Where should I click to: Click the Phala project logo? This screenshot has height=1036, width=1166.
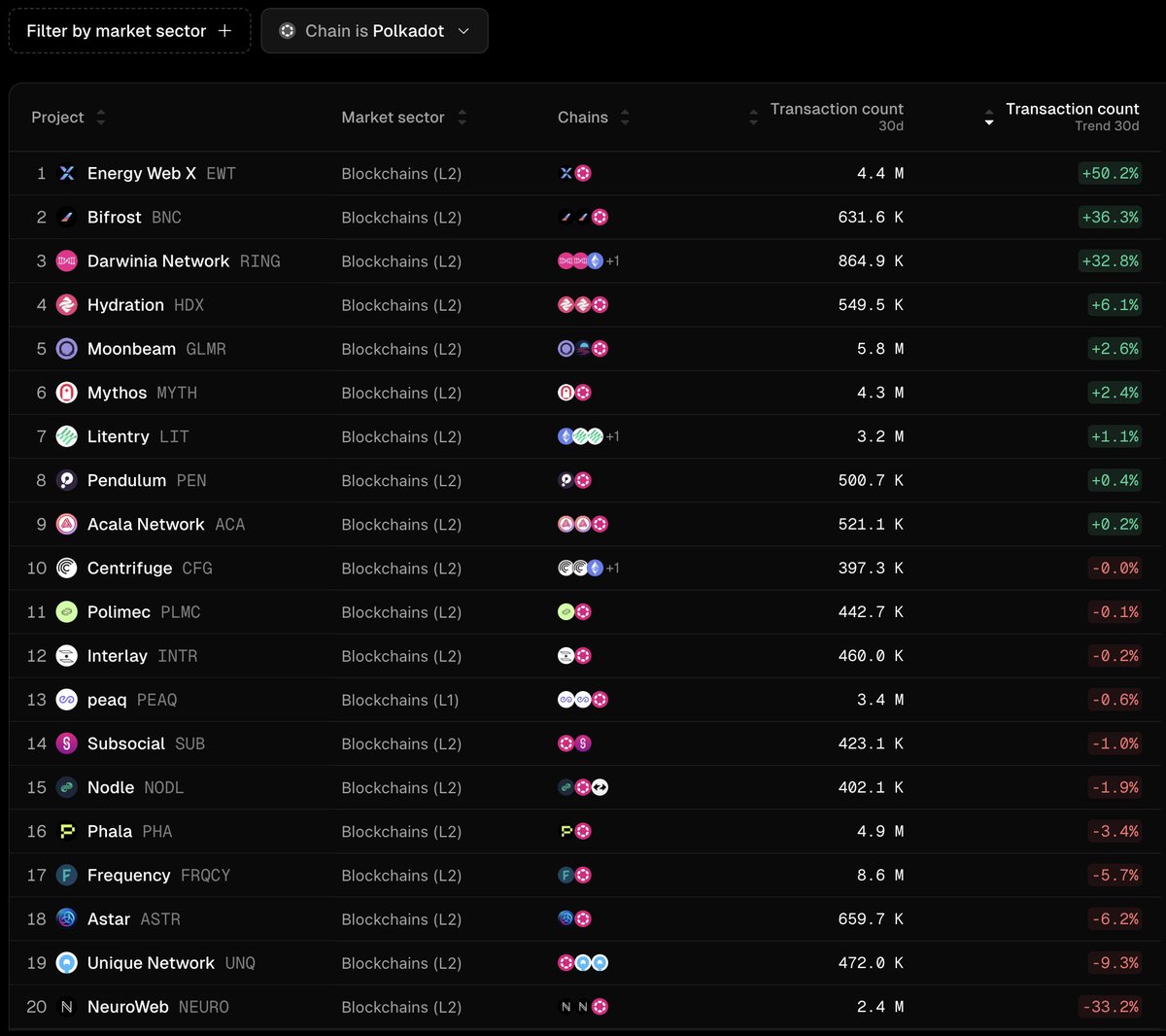pos(66,831)
